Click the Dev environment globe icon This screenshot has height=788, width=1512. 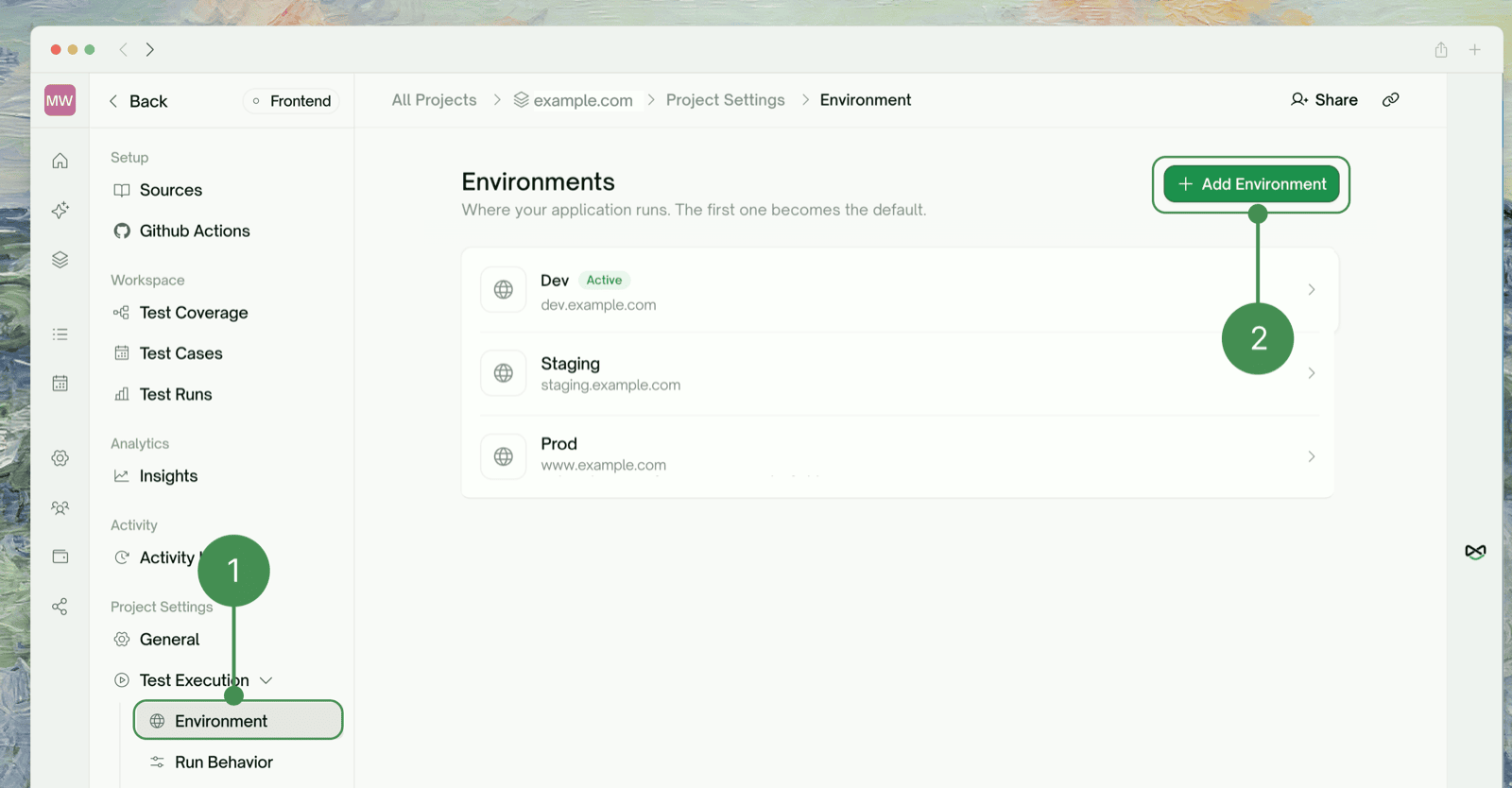coord(504,289)
